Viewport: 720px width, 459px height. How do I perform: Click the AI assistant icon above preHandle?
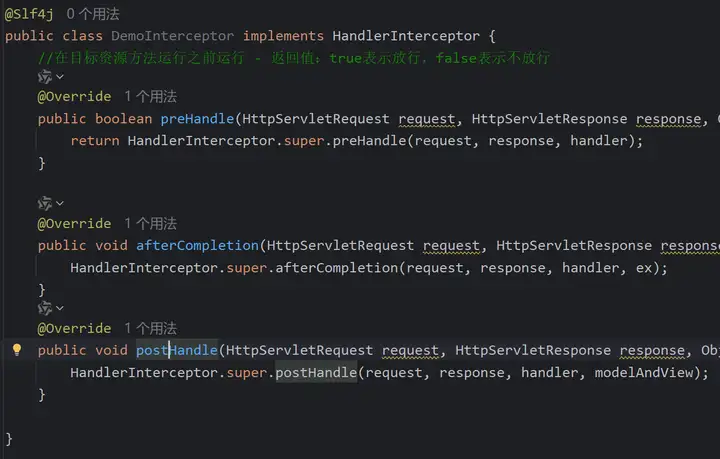[x=45, y=77]
